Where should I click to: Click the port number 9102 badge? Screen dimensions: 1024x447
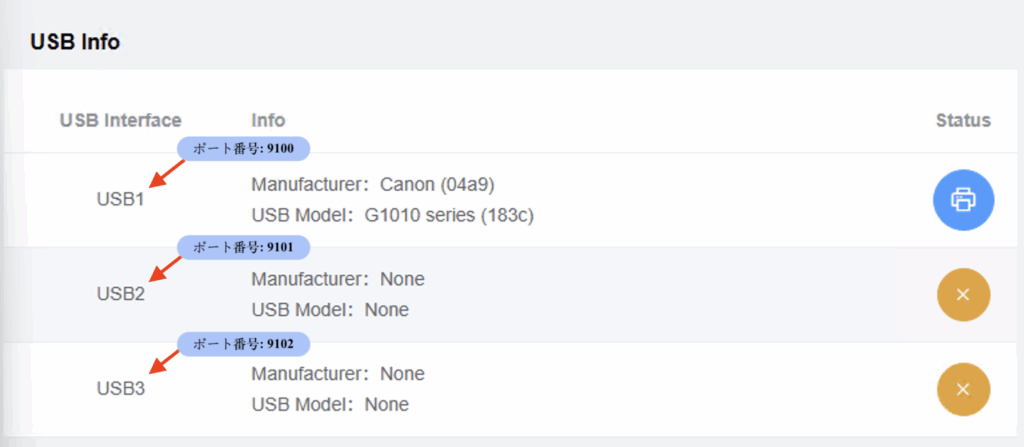point(244,343)
